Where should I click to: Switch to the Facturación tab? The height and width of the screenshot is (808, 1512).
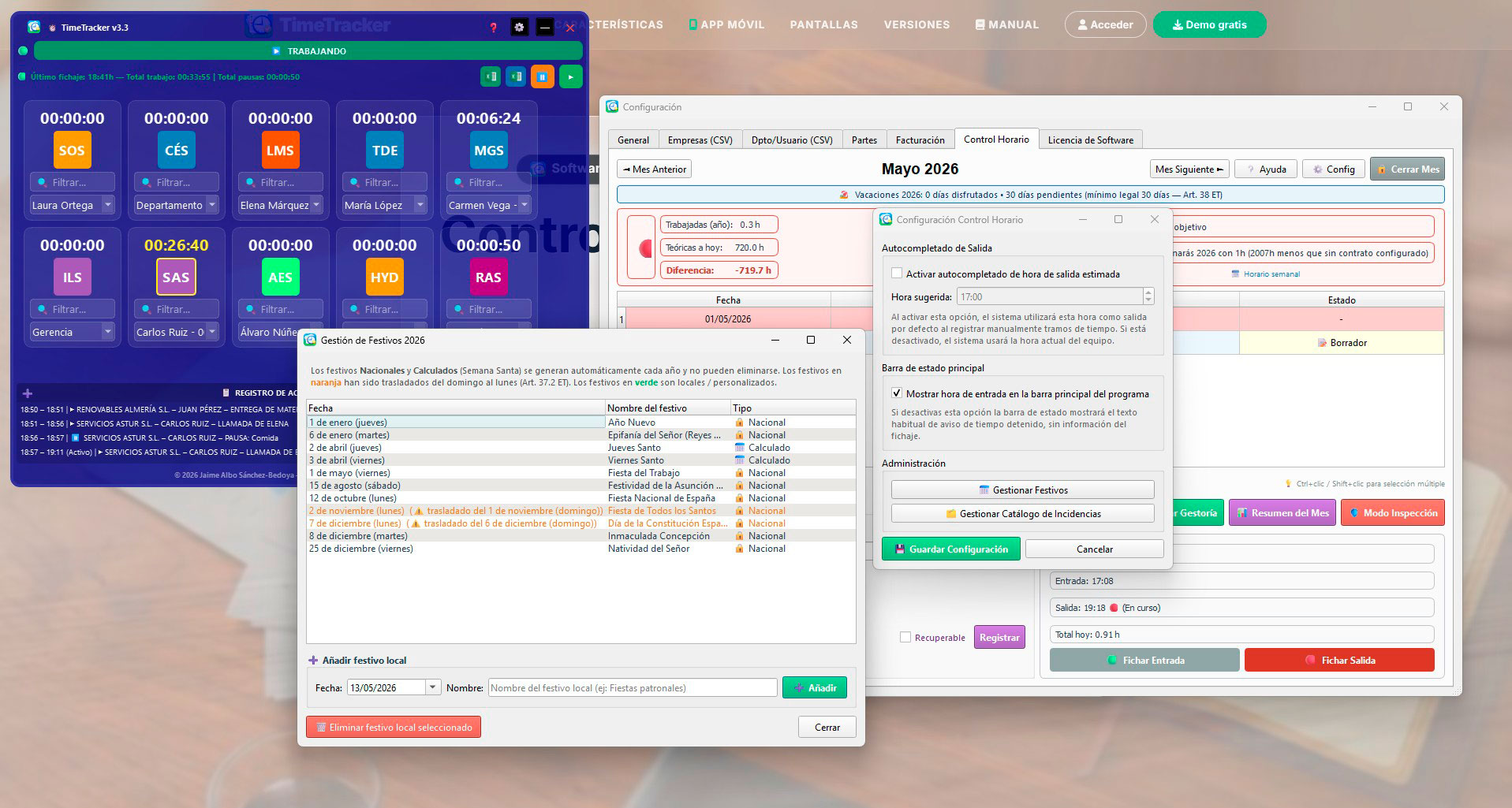(x=920, y=140)
